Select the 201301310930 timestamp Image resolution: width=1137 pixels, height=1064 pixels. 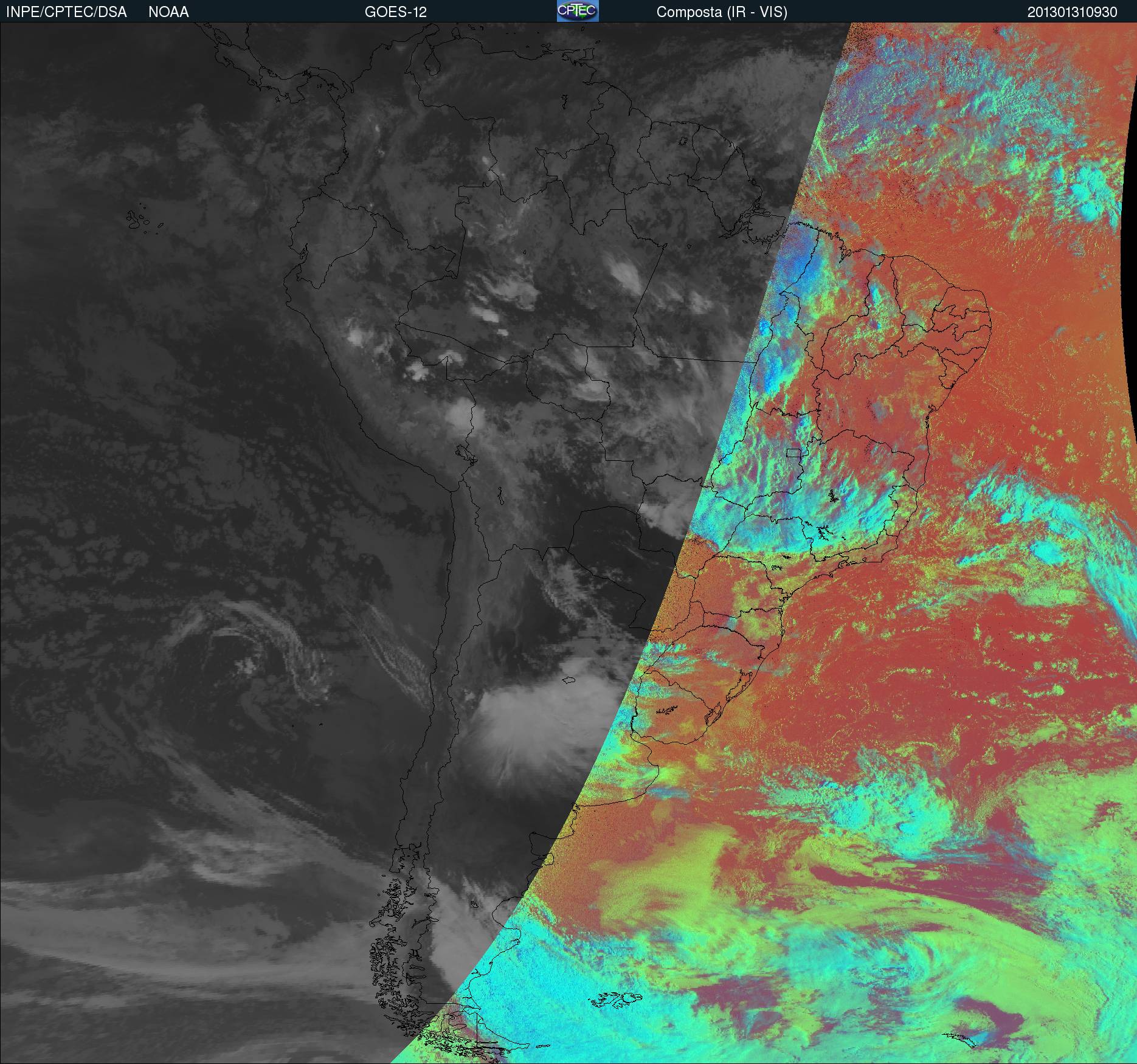click(x=1073, y=12)
